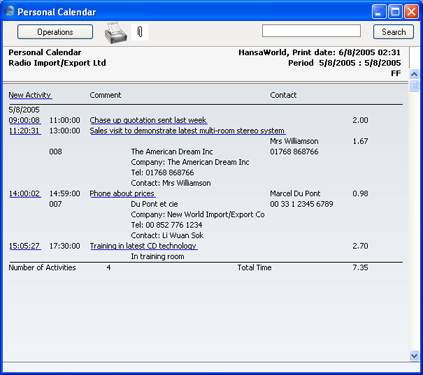Click 'Radio Import/Export Ltd' header text

click(x=57, y=63)
